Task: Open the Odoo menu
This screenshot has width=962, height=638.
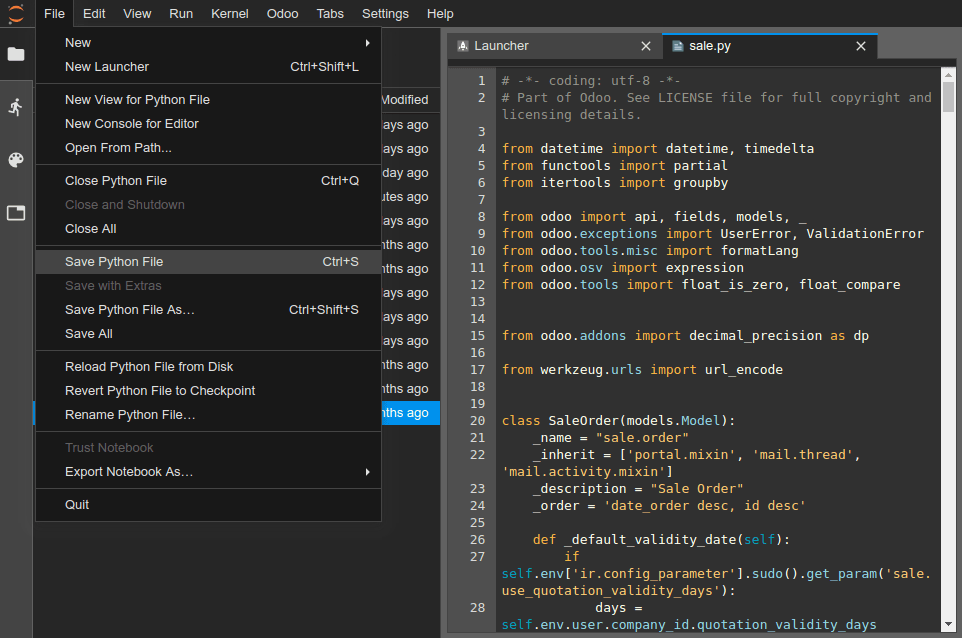Action: point(282,13)
